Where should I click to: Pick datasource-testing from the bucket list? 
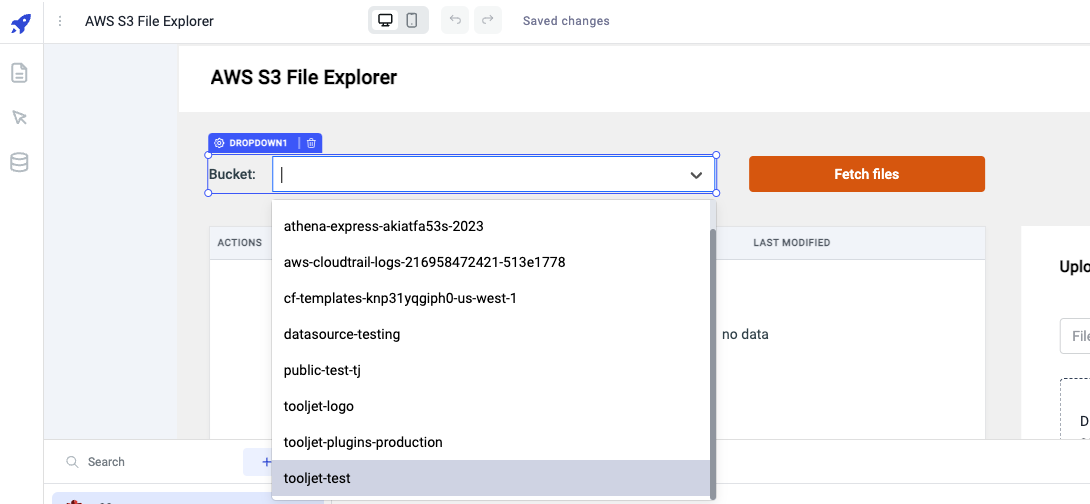342,334
